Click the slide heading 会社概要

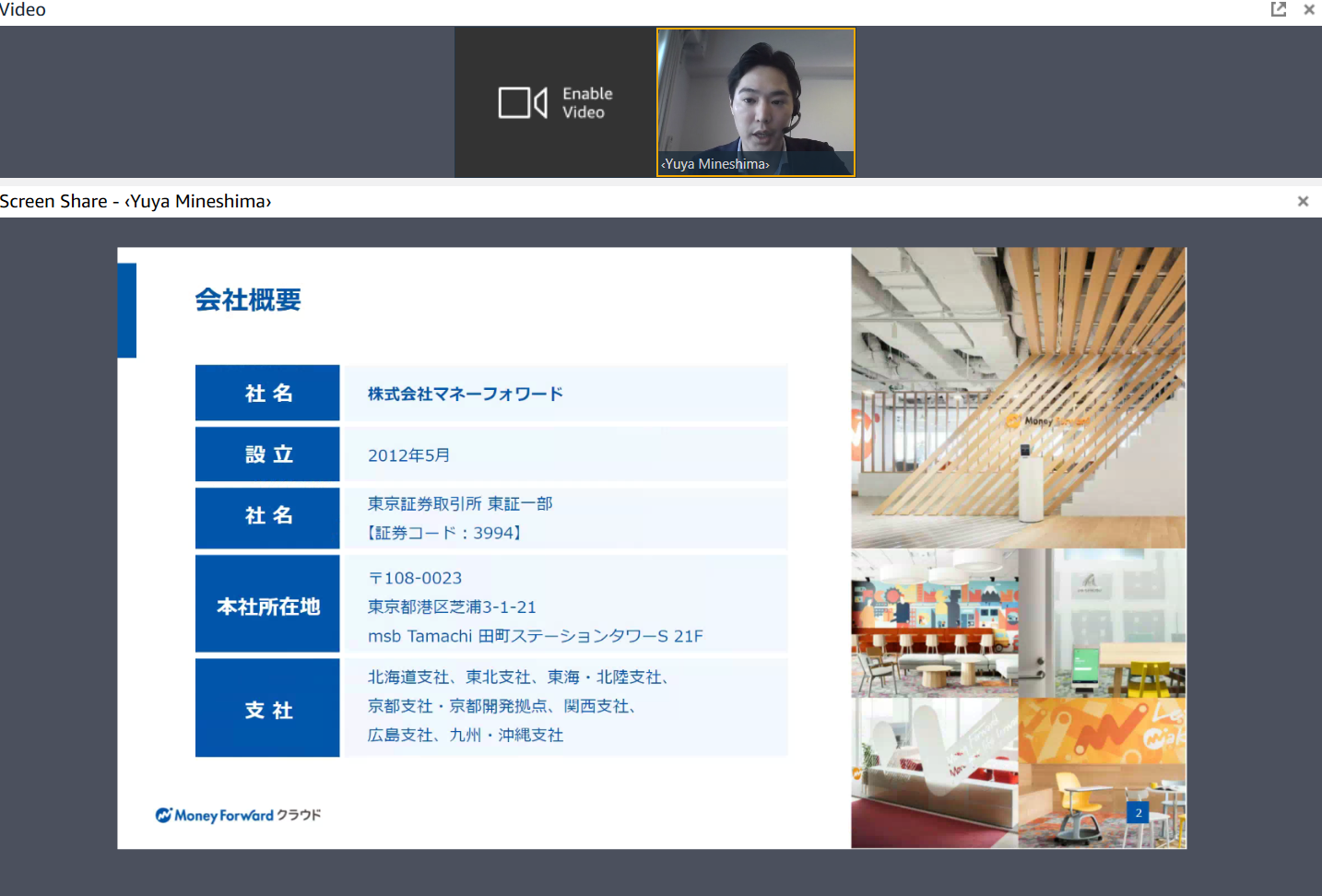[248, 300]
